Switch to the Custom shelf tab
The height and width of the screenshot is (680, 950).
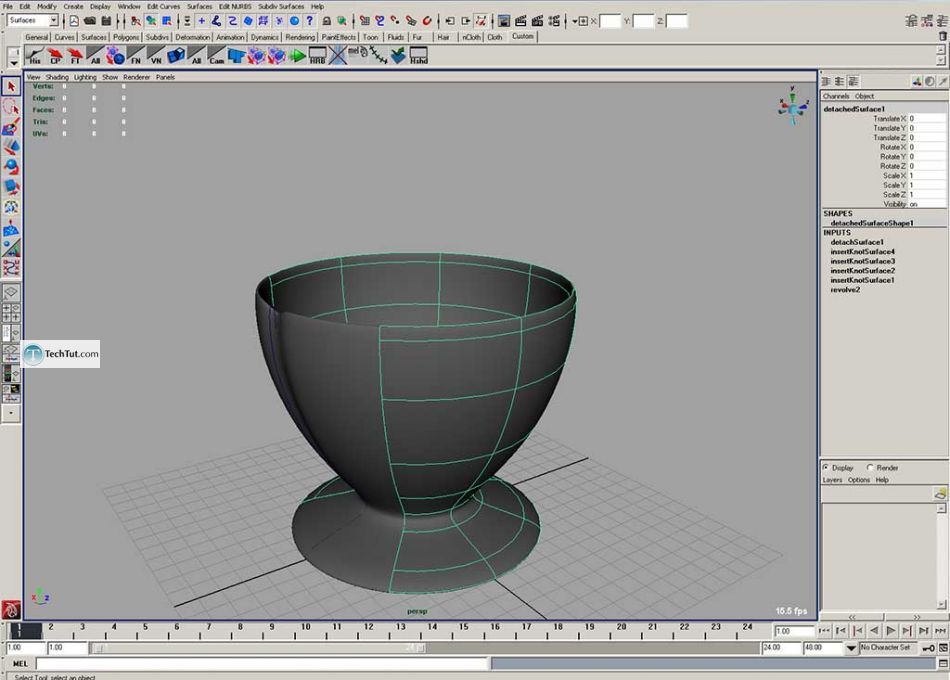522,36
